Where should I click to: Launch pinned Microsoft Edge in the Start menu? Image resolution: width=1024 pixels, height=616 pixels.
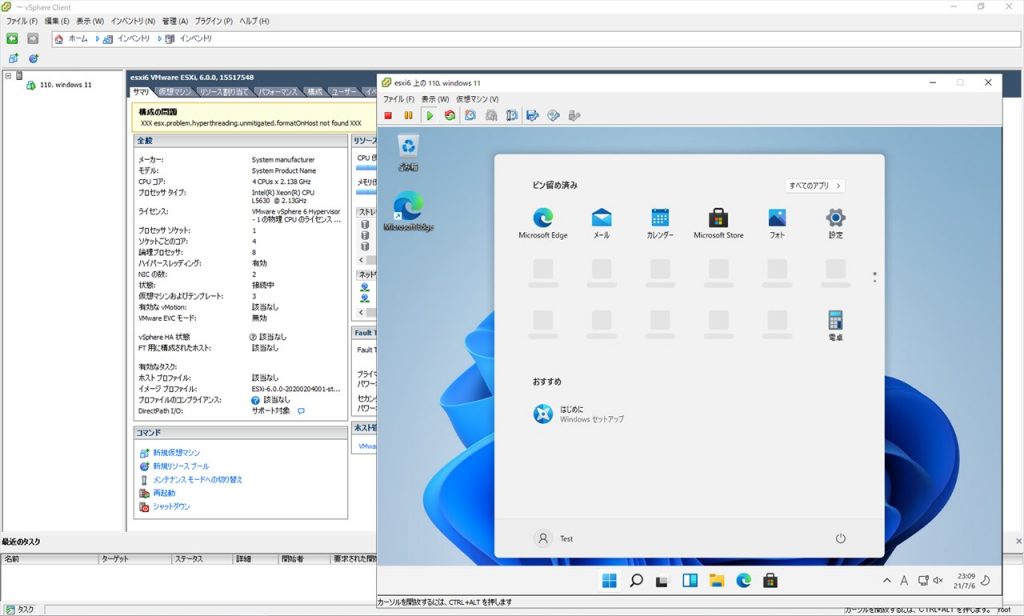click(x=543, y=223)
